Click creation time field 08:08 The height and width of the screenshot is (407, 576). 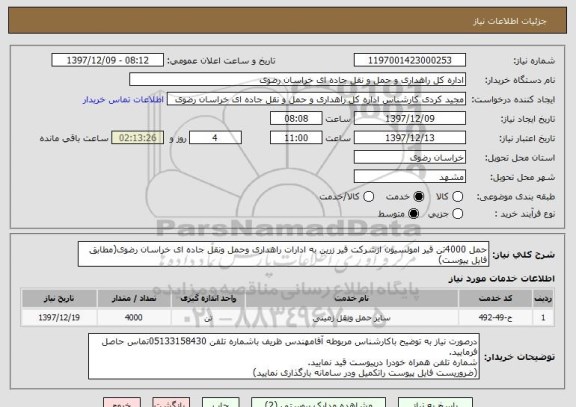[x=296, y=119]
